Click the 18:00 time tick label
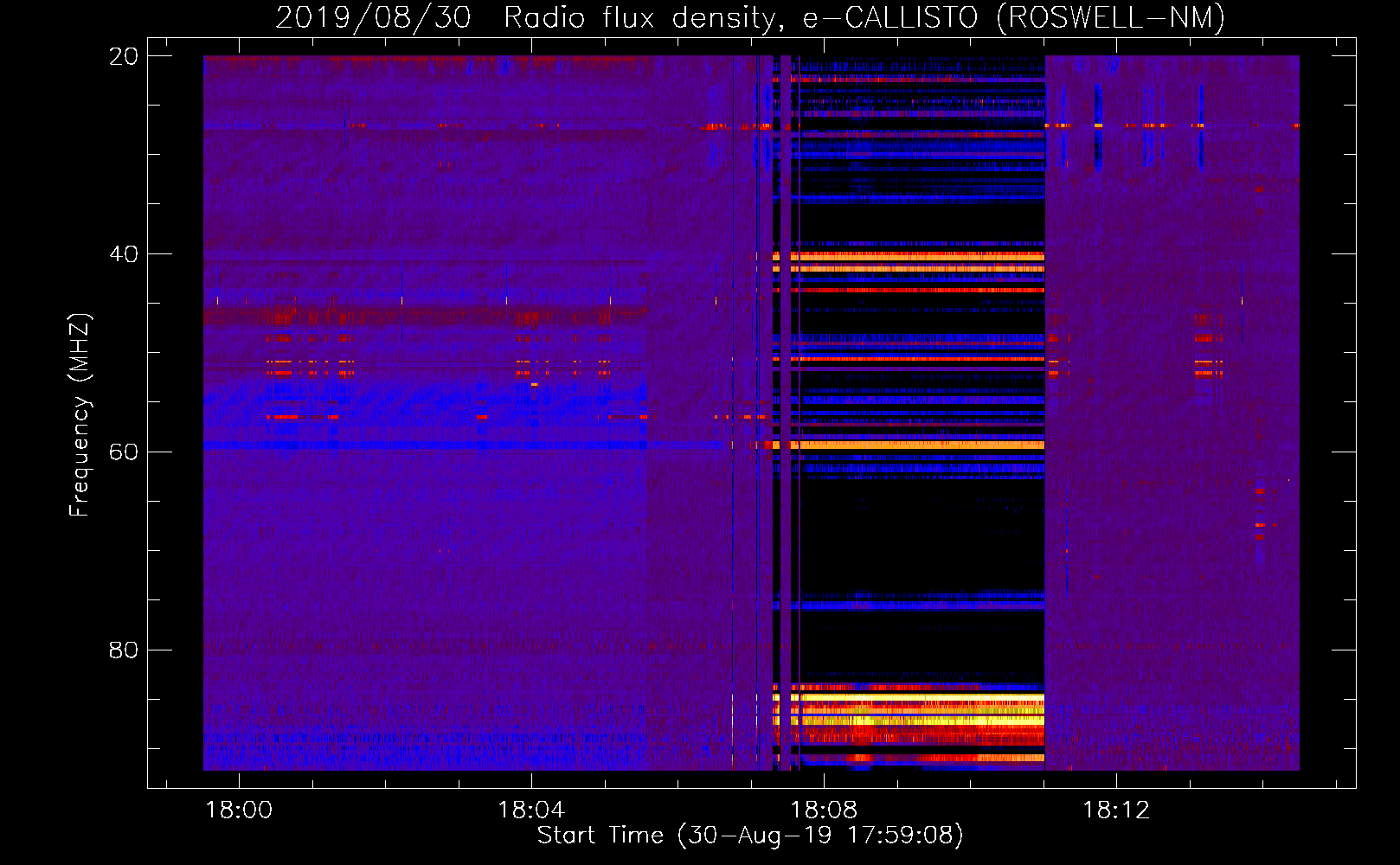This screenshot has width=1400, height=865. click(238, 811)
